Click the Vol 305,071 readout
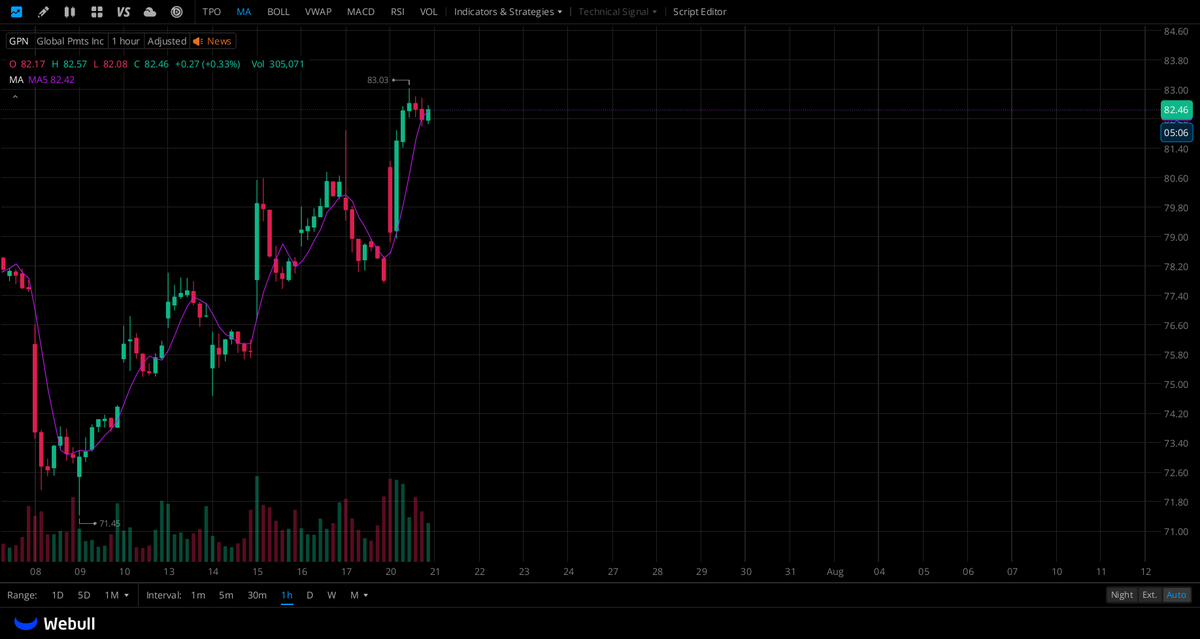Screen dimensions: 1200x639 click(x=278, y=64)
